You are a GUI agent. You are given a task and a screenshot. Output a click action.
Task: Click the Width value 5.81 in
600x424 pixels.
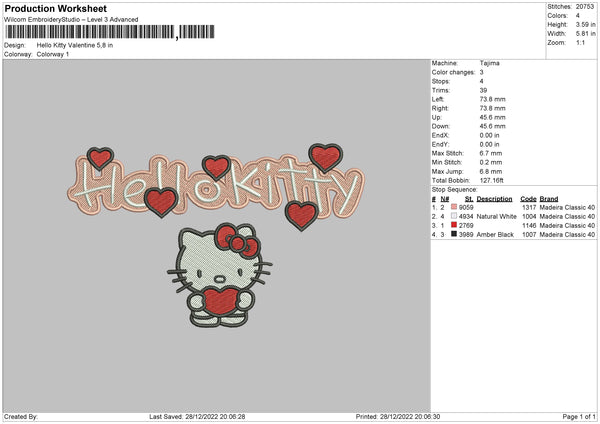pyautogui.click(x=585, y=34)
